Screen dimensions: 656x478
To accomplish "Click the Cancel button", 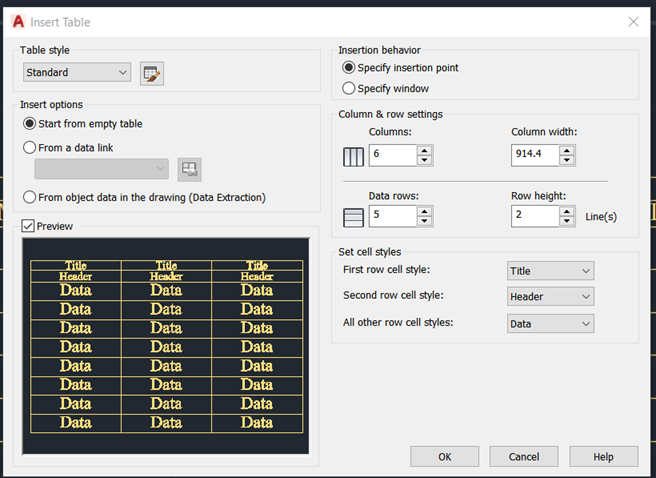I will click(x=524, y=457).
